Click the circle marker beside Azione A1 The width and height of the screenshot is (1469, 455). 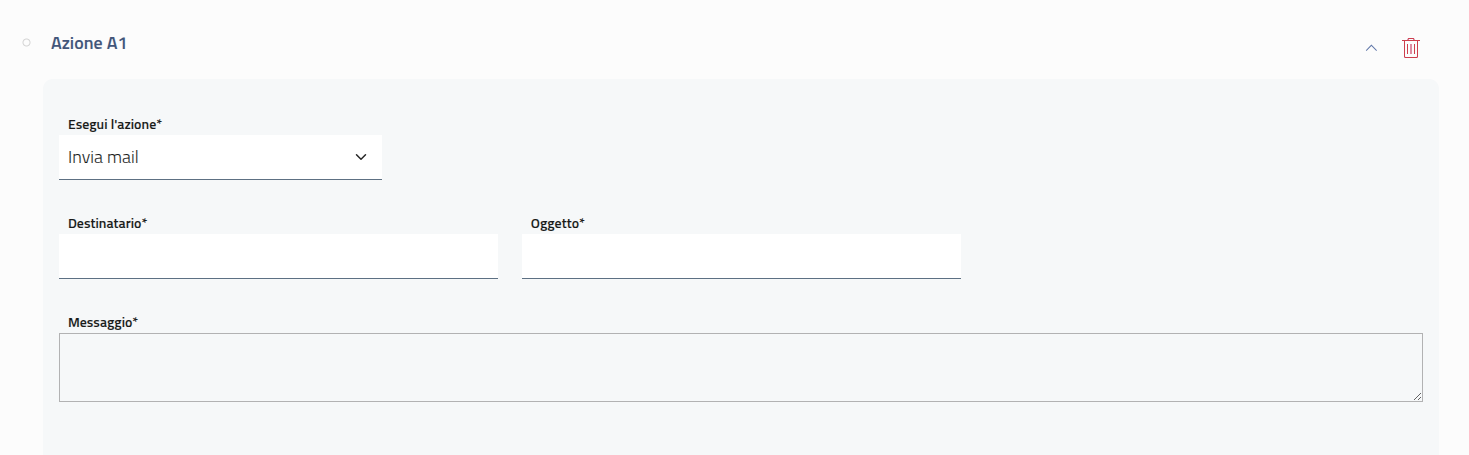(27, 43)
